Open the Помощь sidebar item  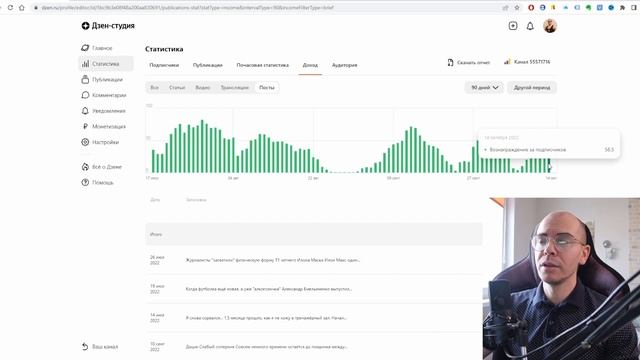(x=98, y=182)
